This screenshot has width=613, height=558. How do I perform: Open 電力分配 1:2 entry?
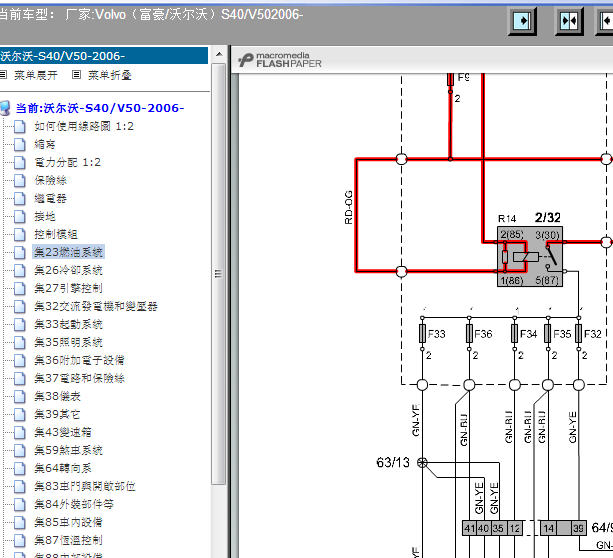click(x=67, y=162)
